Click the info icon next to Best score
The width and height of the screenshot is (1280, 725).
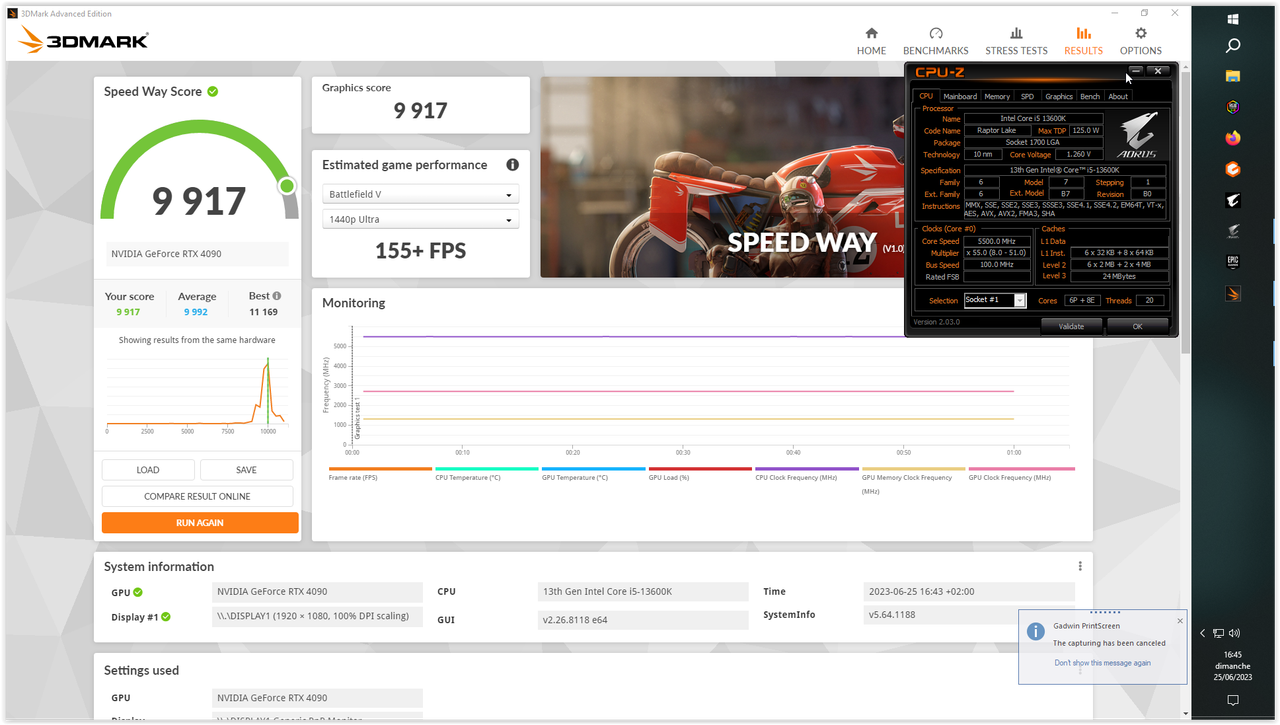click(x=277, y=296)
